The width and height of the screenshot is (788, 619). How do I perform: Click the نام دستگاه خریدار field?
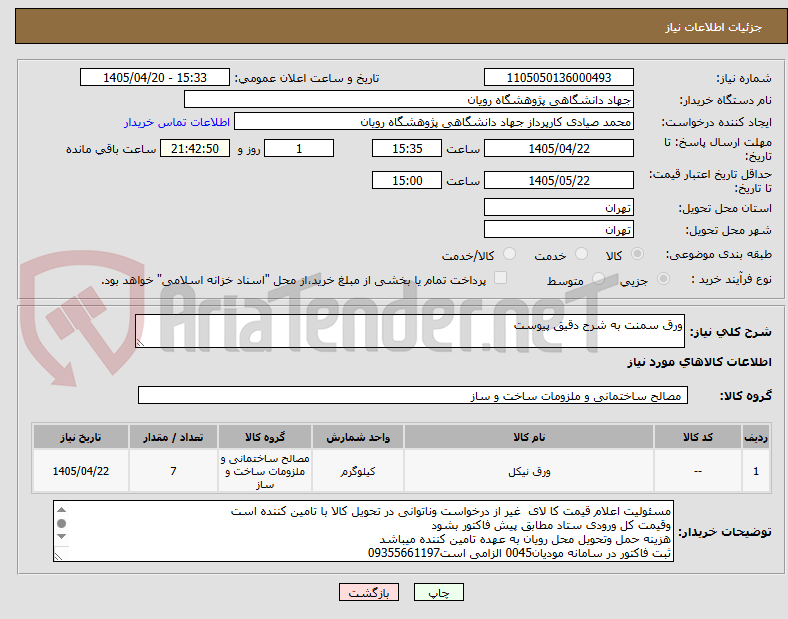pos(409,99)
